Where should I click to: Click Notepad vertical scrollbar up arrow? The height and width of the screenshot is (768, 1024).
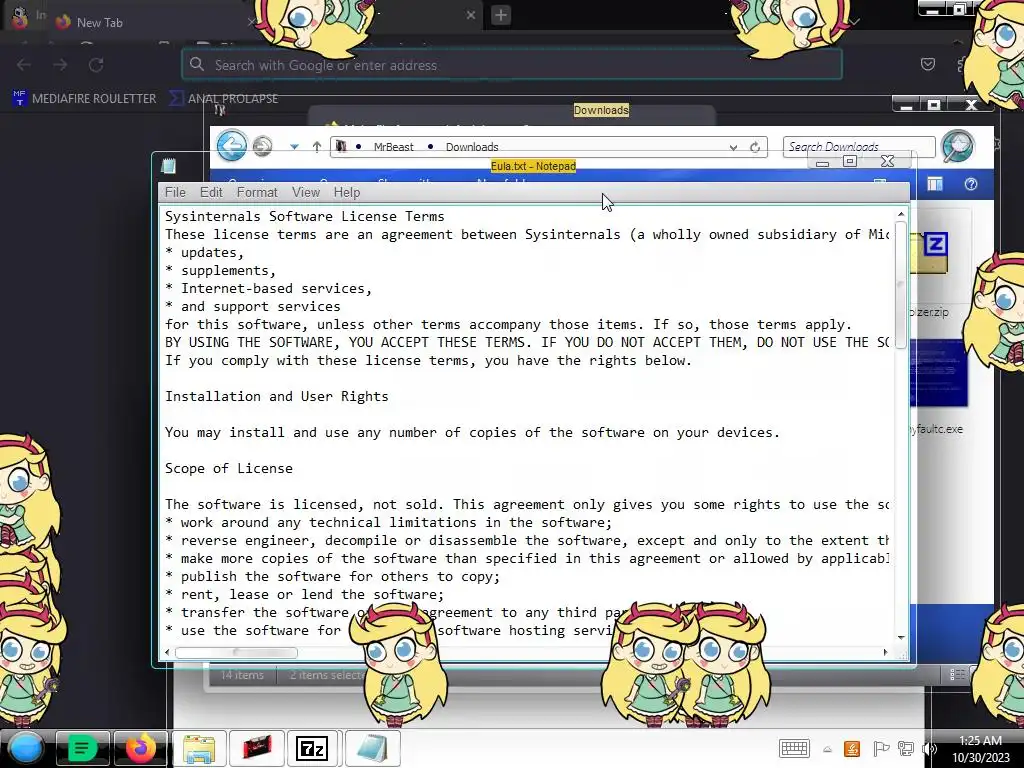tap(901, 214)
